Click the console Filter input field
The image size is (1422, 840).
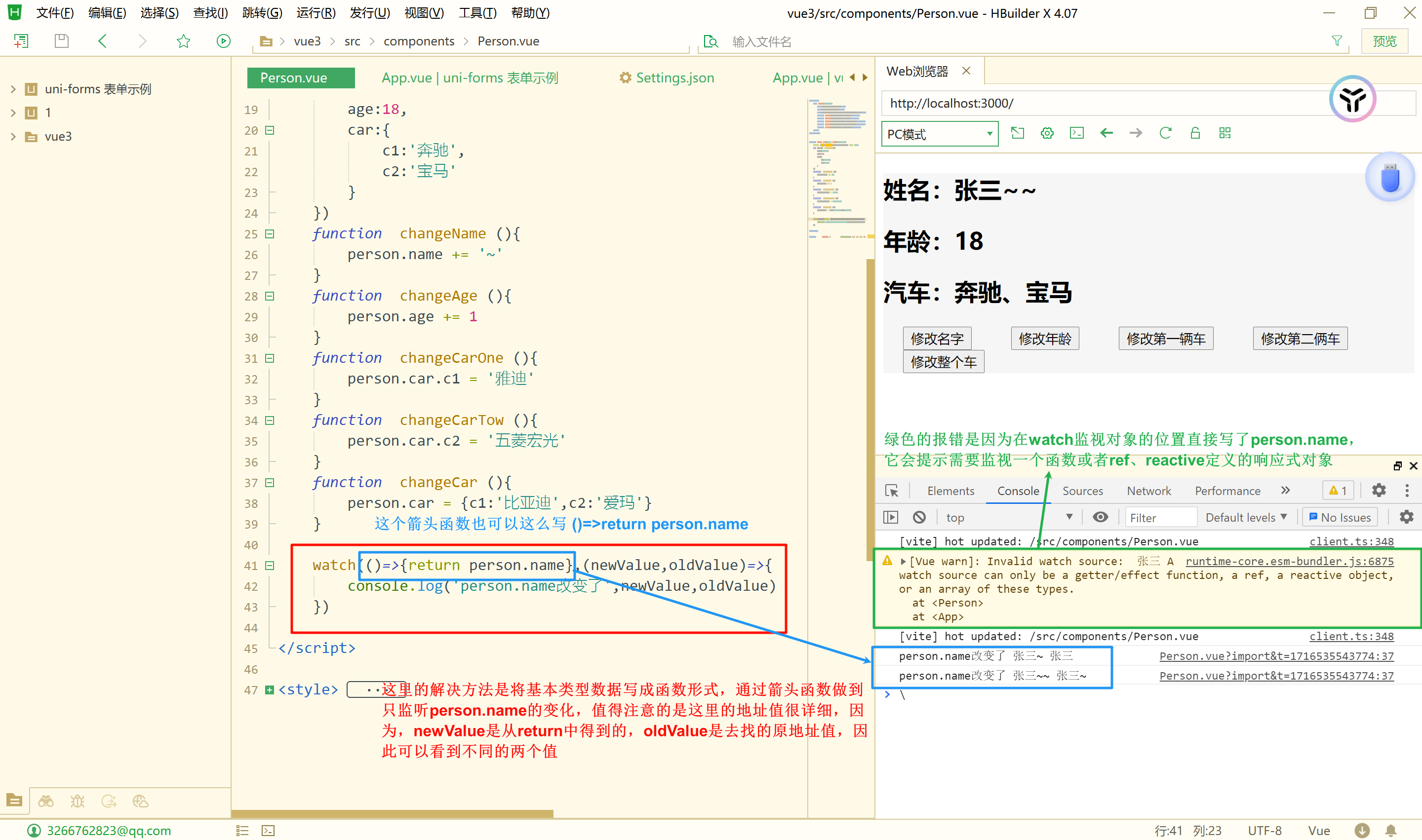click(1160, 517)
